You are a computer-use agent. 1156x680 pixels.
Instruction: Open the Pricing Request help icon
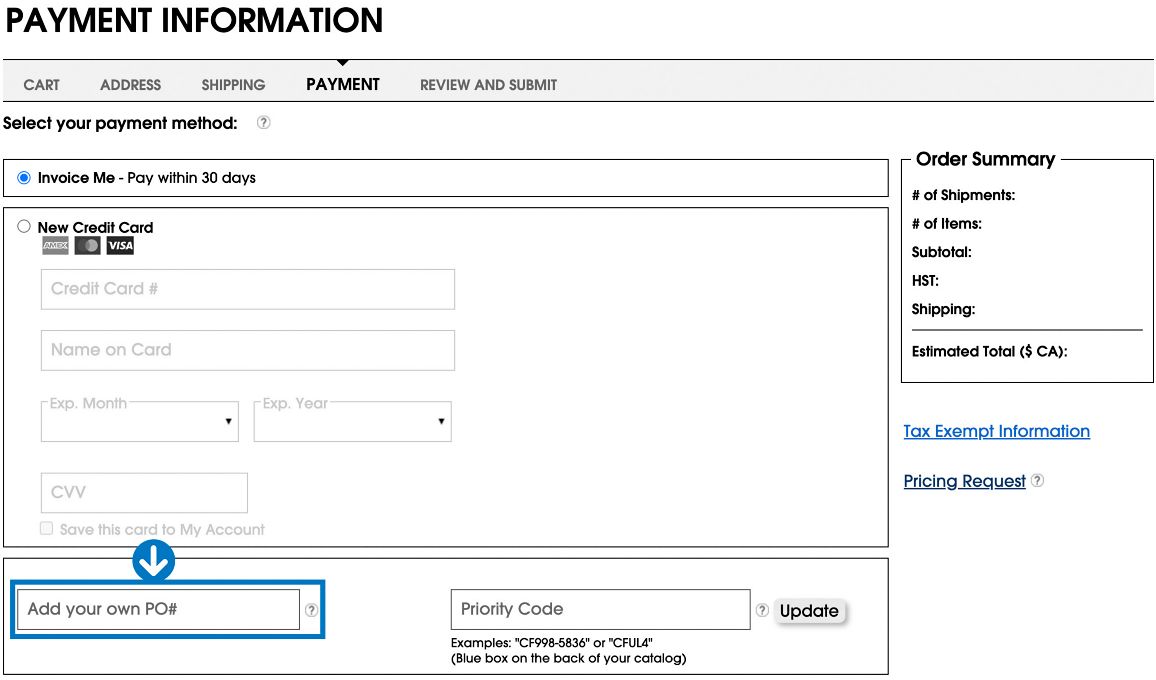(1038, 481)
